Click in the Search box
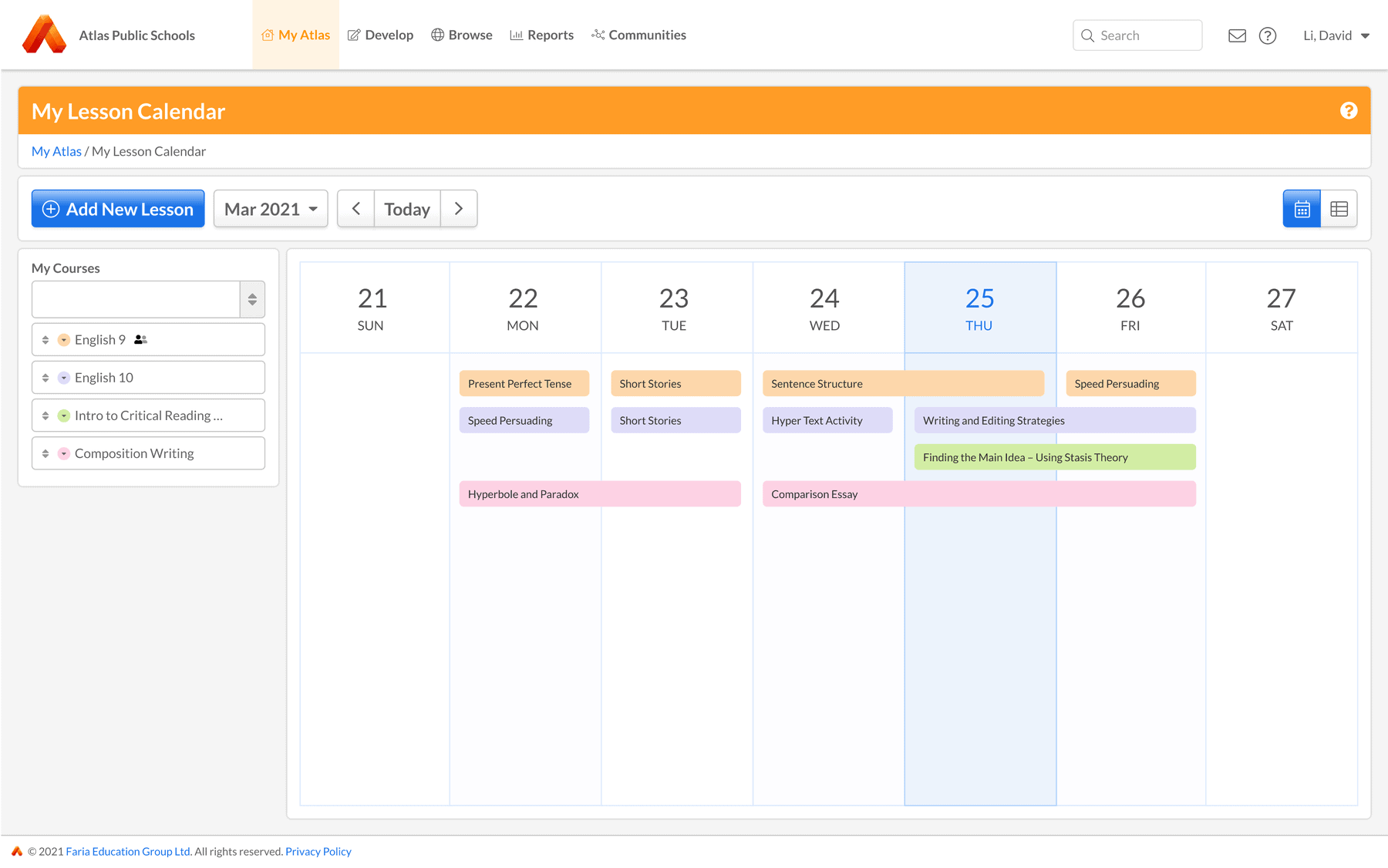Image resolution: width=1388 pixels, height=868 pixels. pyautogui.click(x=1137, y=35)
